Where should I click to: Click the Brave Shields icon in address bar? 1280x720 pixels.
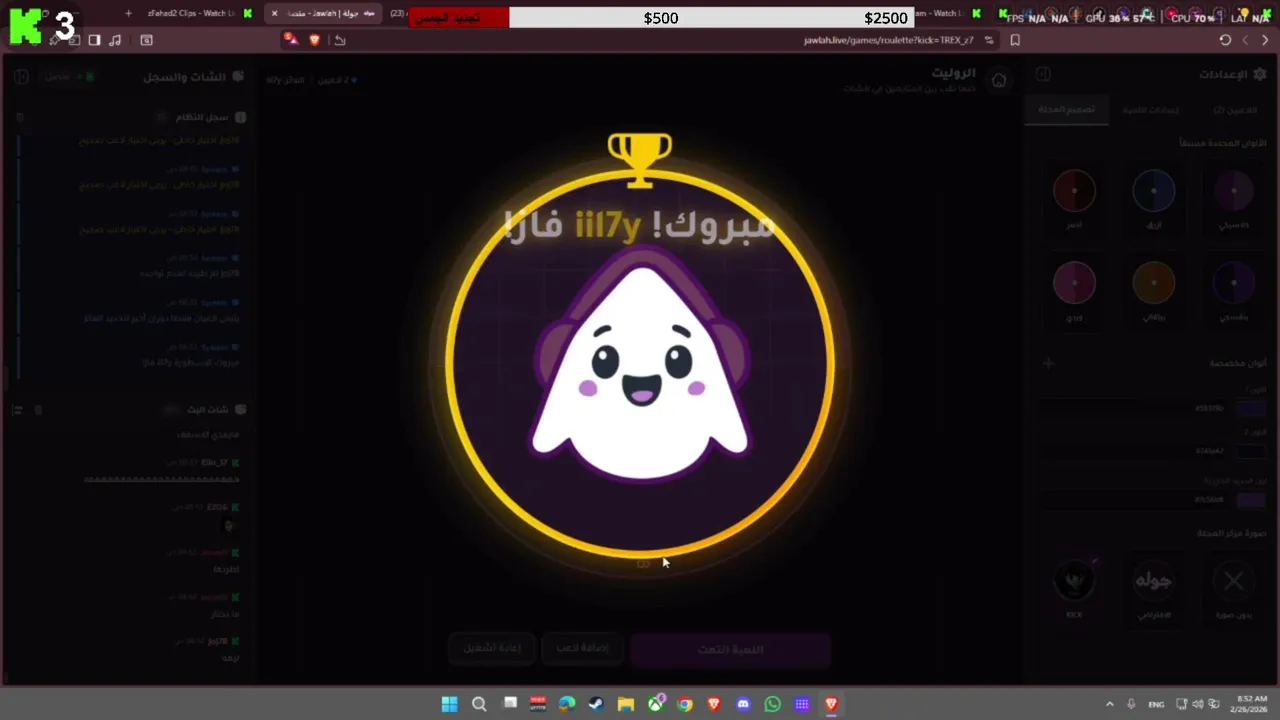tap(315, 40)
